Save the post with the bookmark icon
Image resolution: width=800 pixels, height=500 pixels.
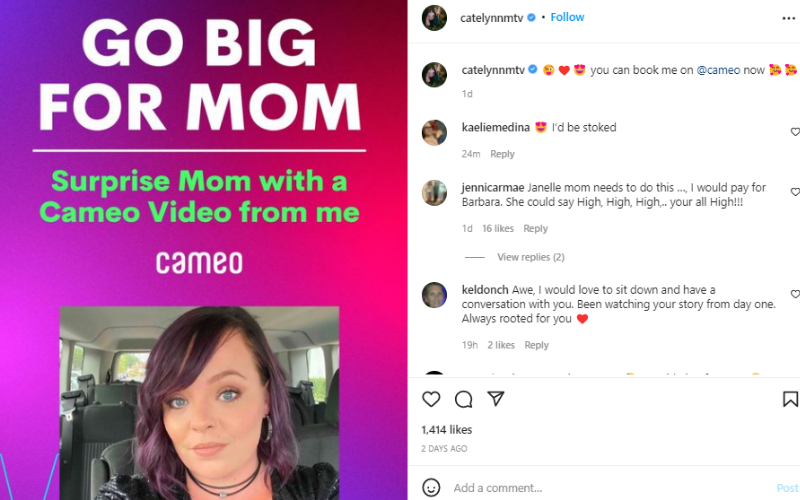click(x=790, y=399)
